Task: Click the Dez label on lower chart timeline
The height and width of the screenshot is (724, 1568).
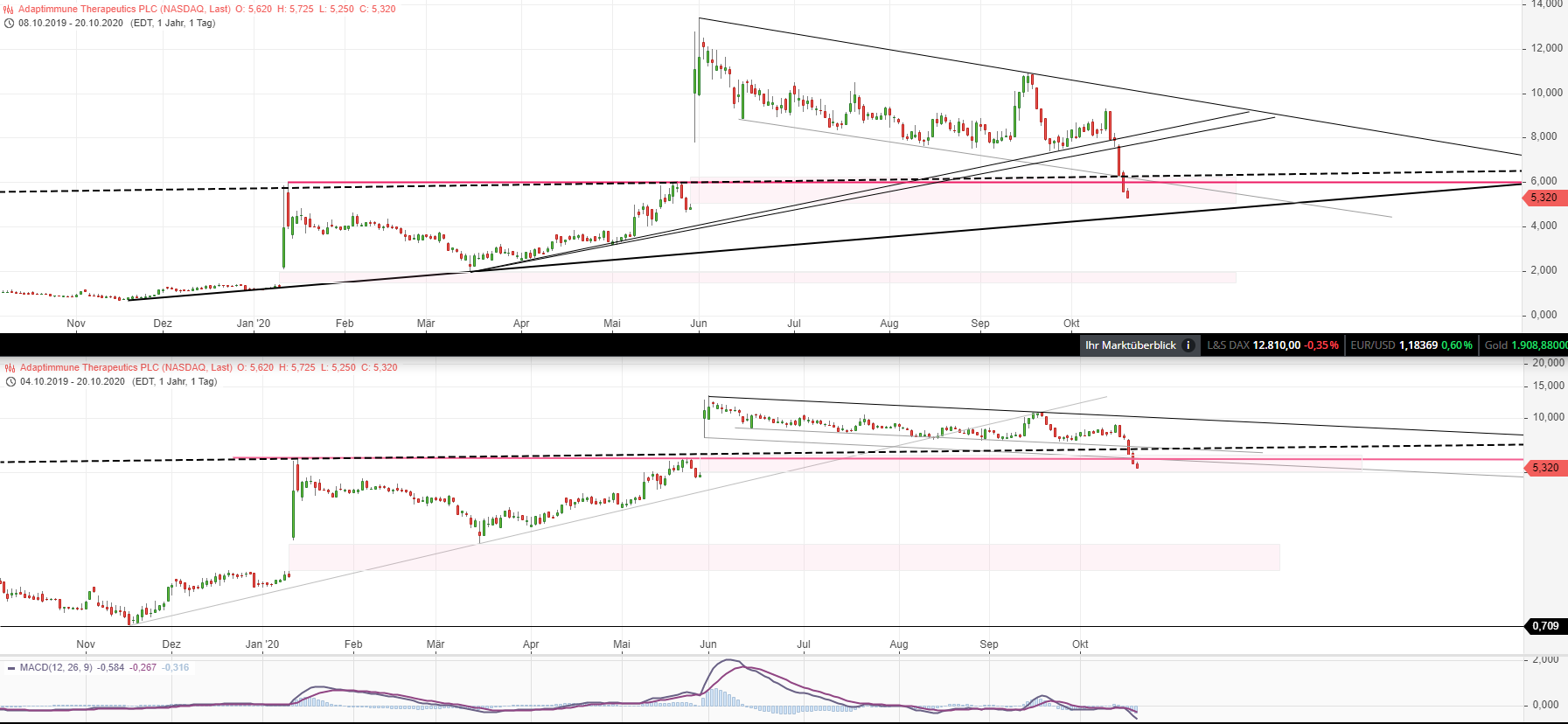Action: click(171, 645)
